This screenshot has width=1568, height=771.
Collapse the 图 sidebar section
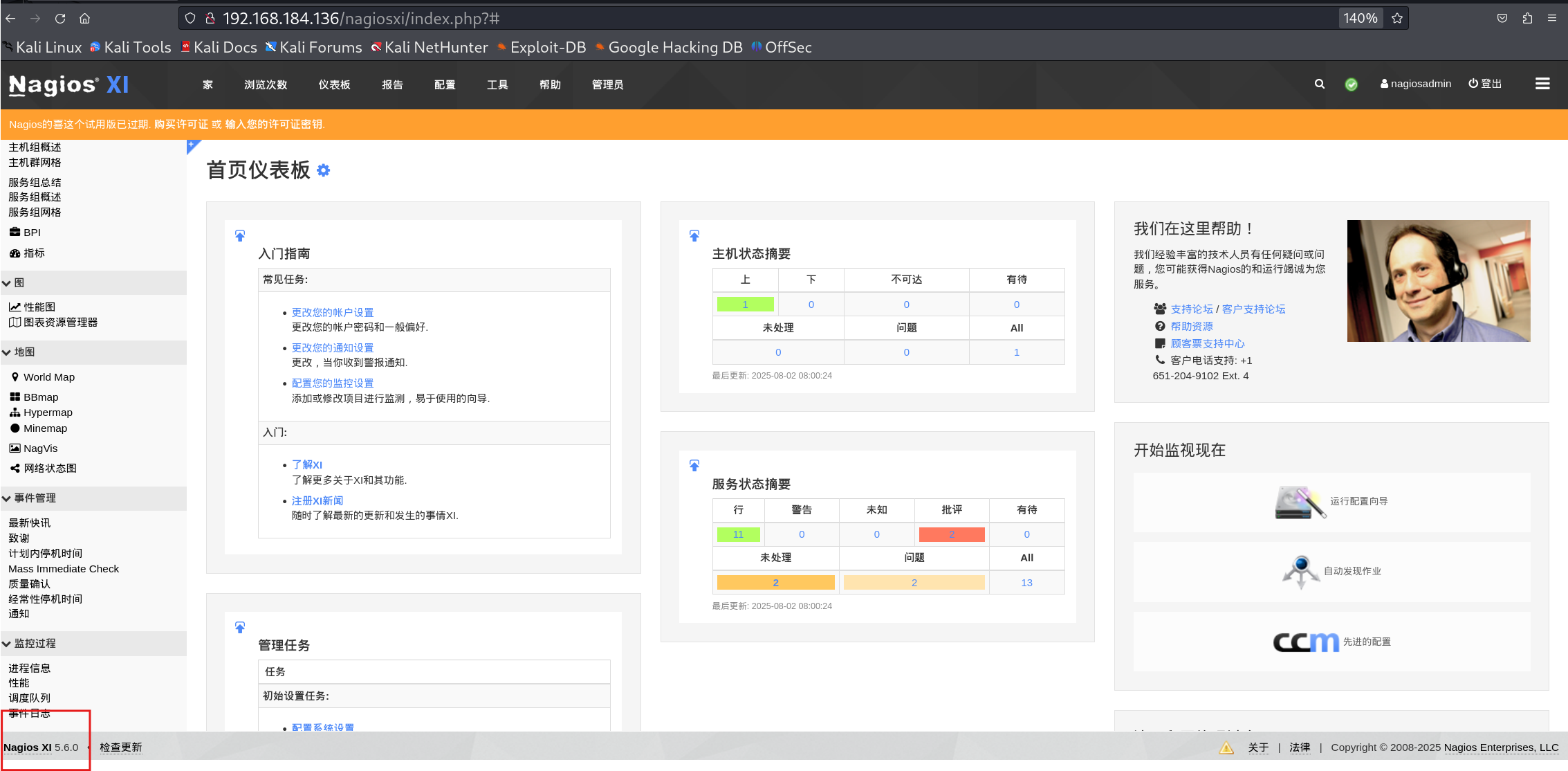(93, 283)
